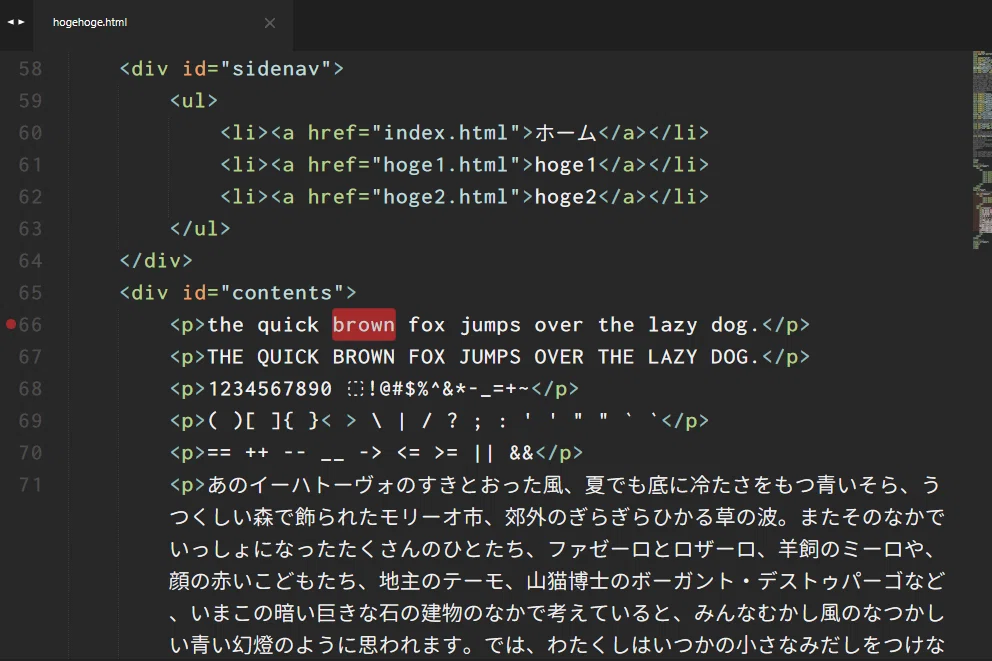The height and width of the screenshot is (661, 992).
Task: Click the word "BROWN" on line 67
Action: tap(364, 357)
